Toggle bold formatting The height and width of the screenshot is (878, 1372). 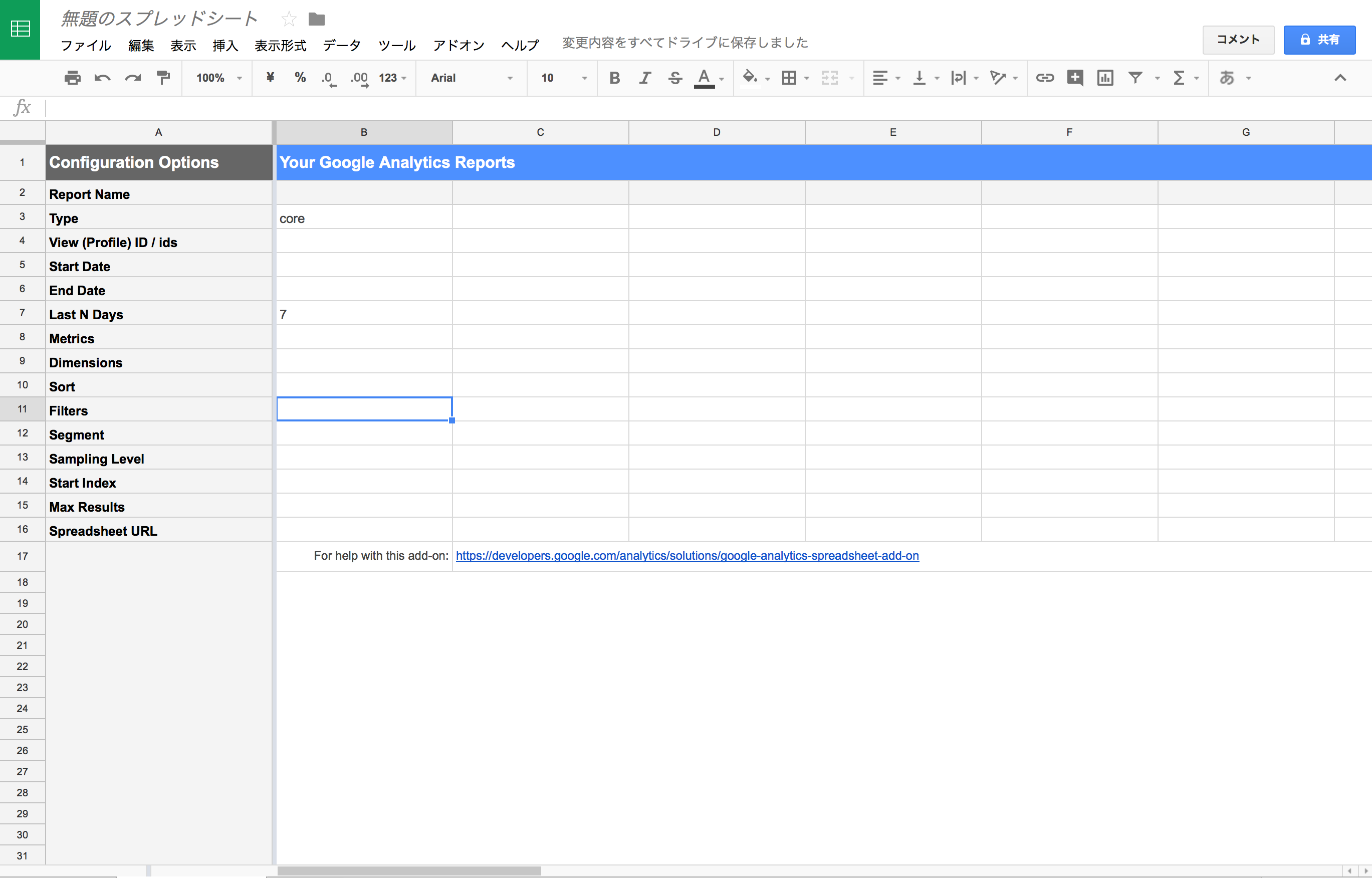click(x=614, y=78)
